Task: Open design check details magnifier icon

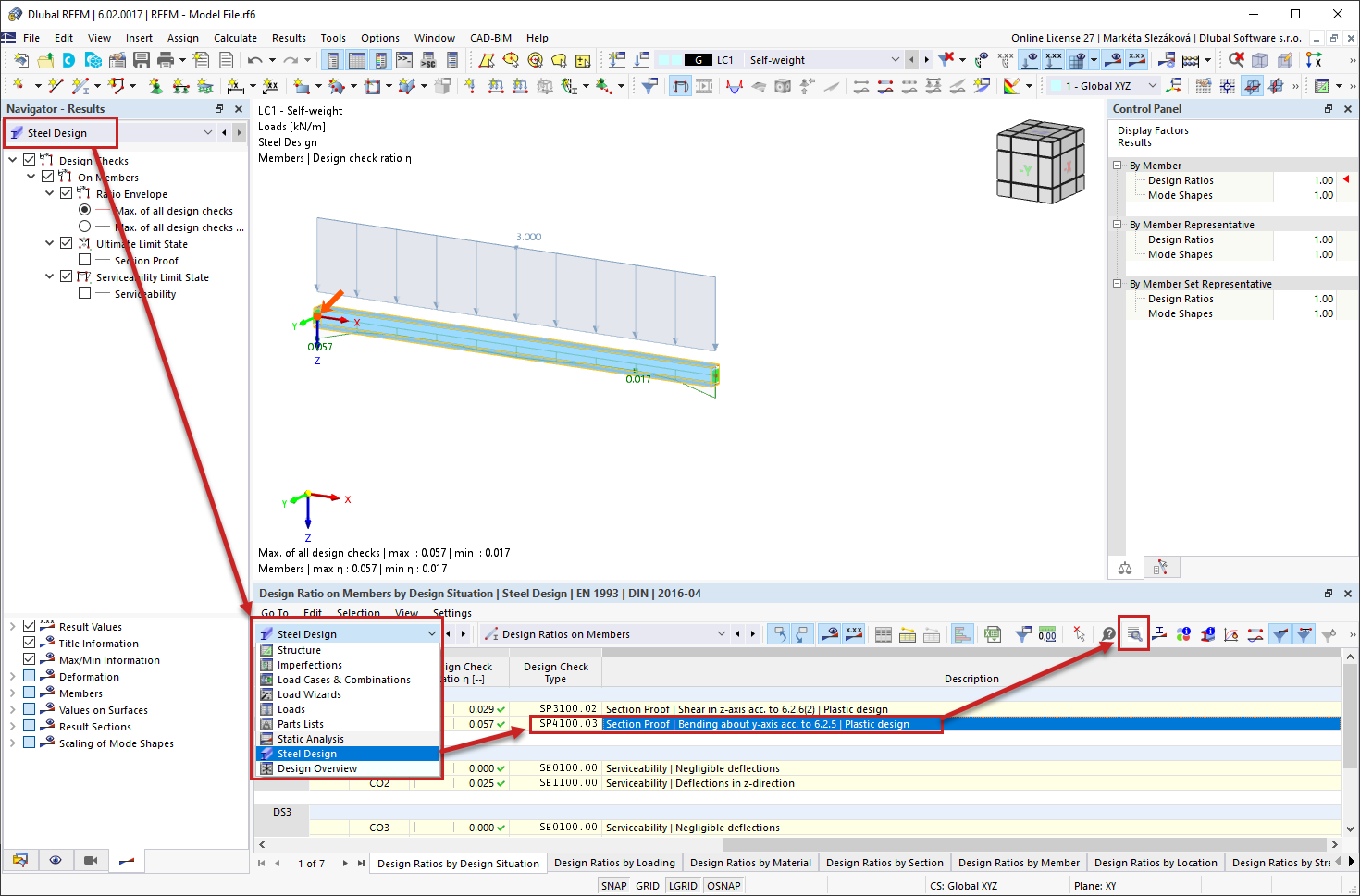Action: (x=1133, y=634)
